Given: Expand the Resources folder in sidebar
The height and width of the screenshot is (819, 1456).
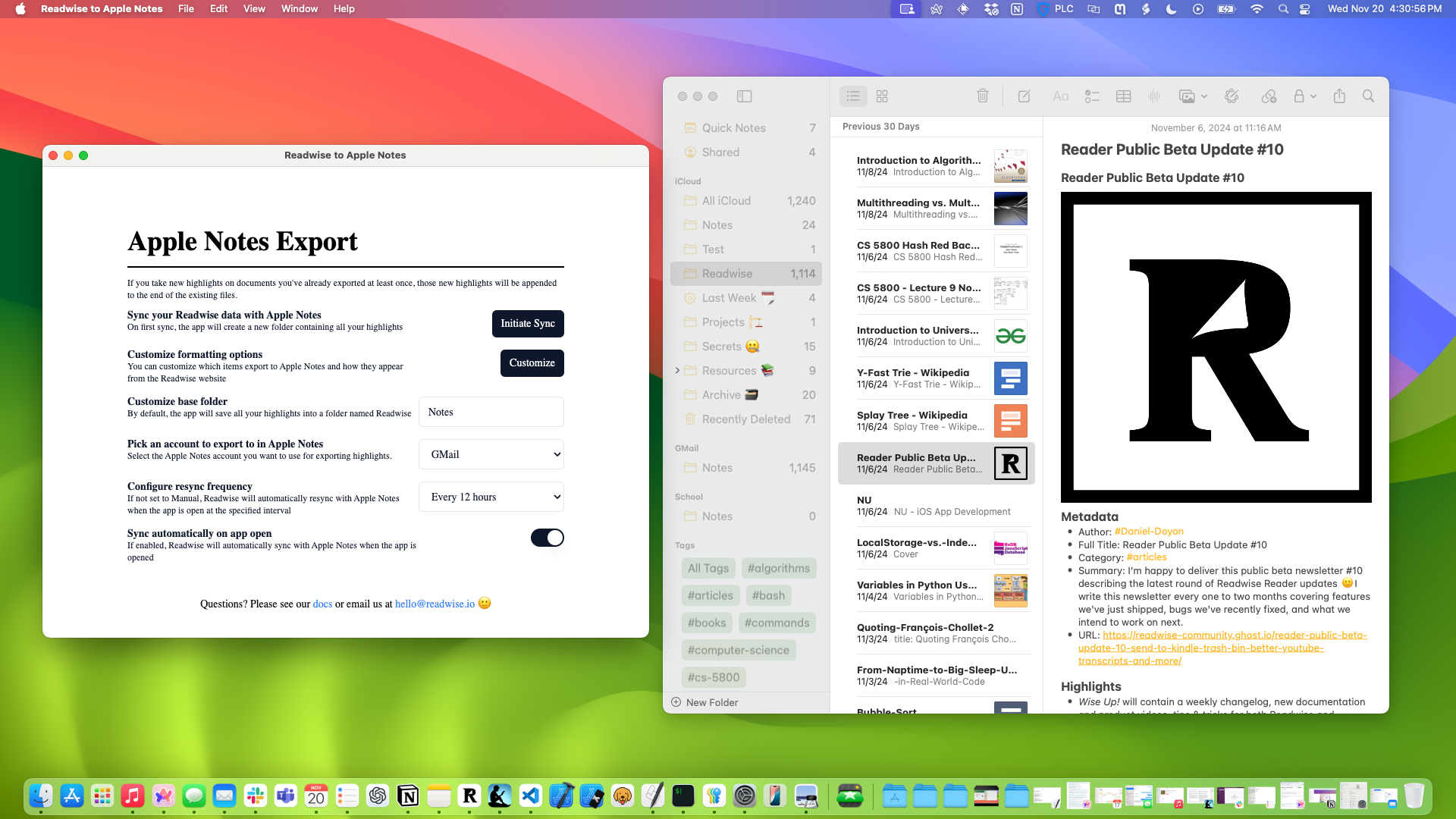Looking at the screenshot, I should pos(677,370).
